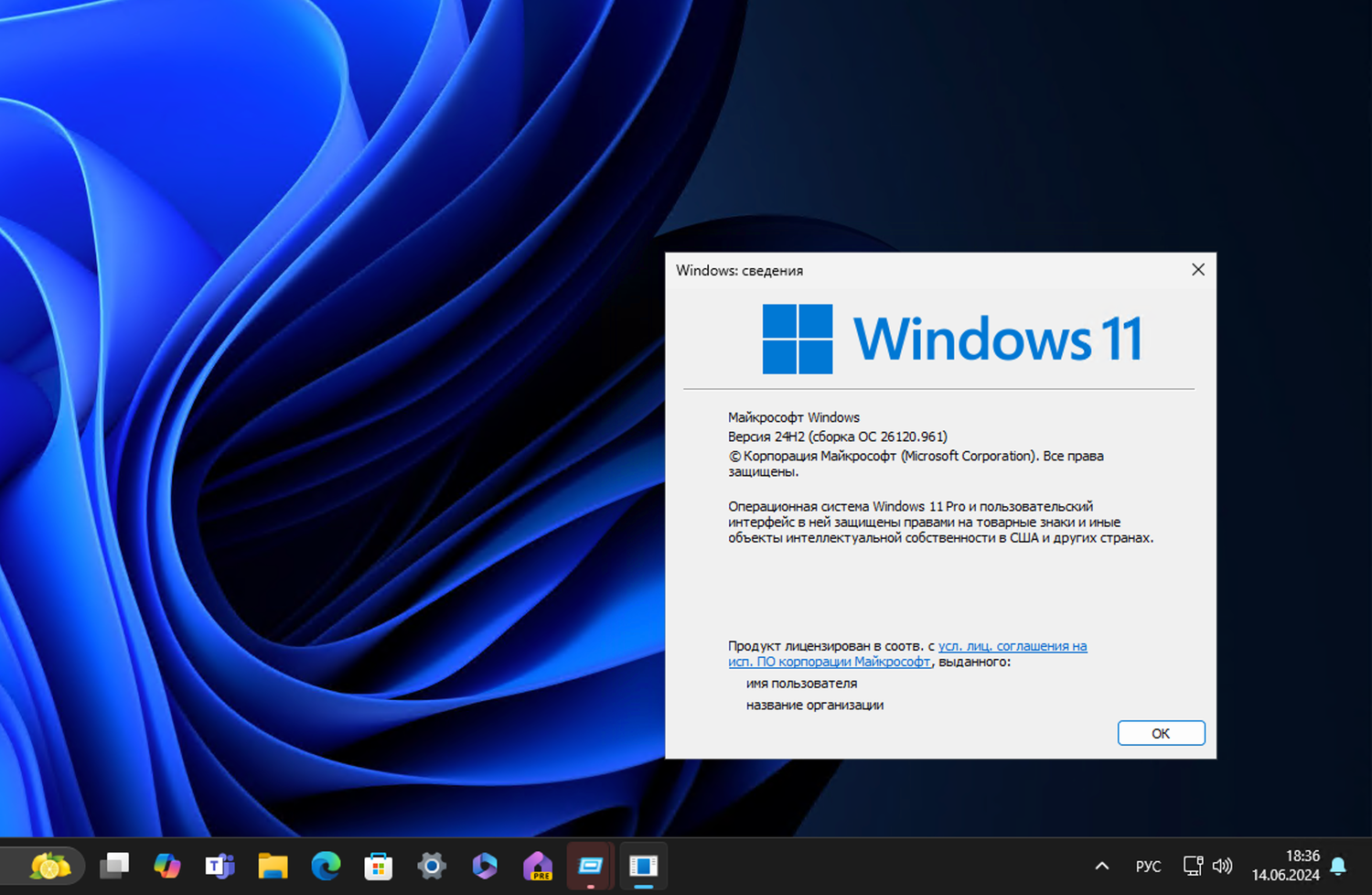The width and height of the screenshot is (1372, 895).
Task: Open the Microsoft Store
Action: tap(379, 865)
